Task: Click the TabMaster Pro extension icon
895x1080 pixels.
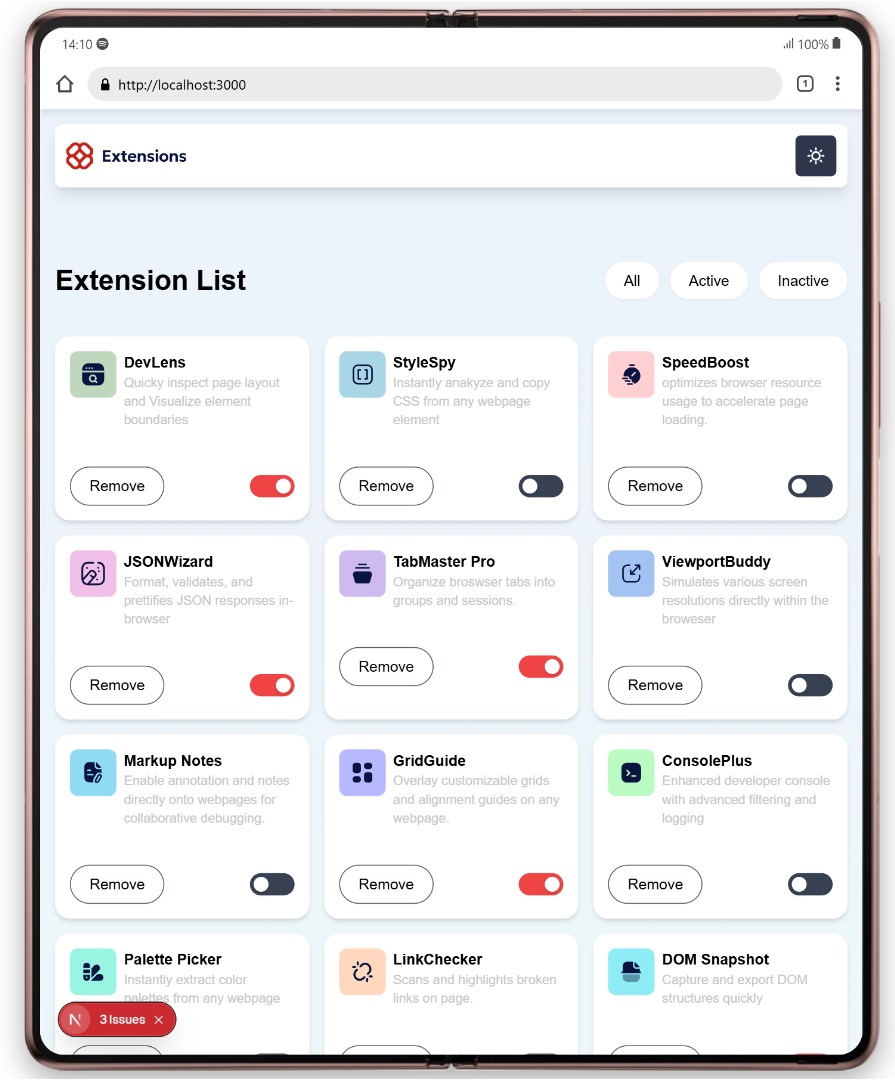Action: point(362,574)
